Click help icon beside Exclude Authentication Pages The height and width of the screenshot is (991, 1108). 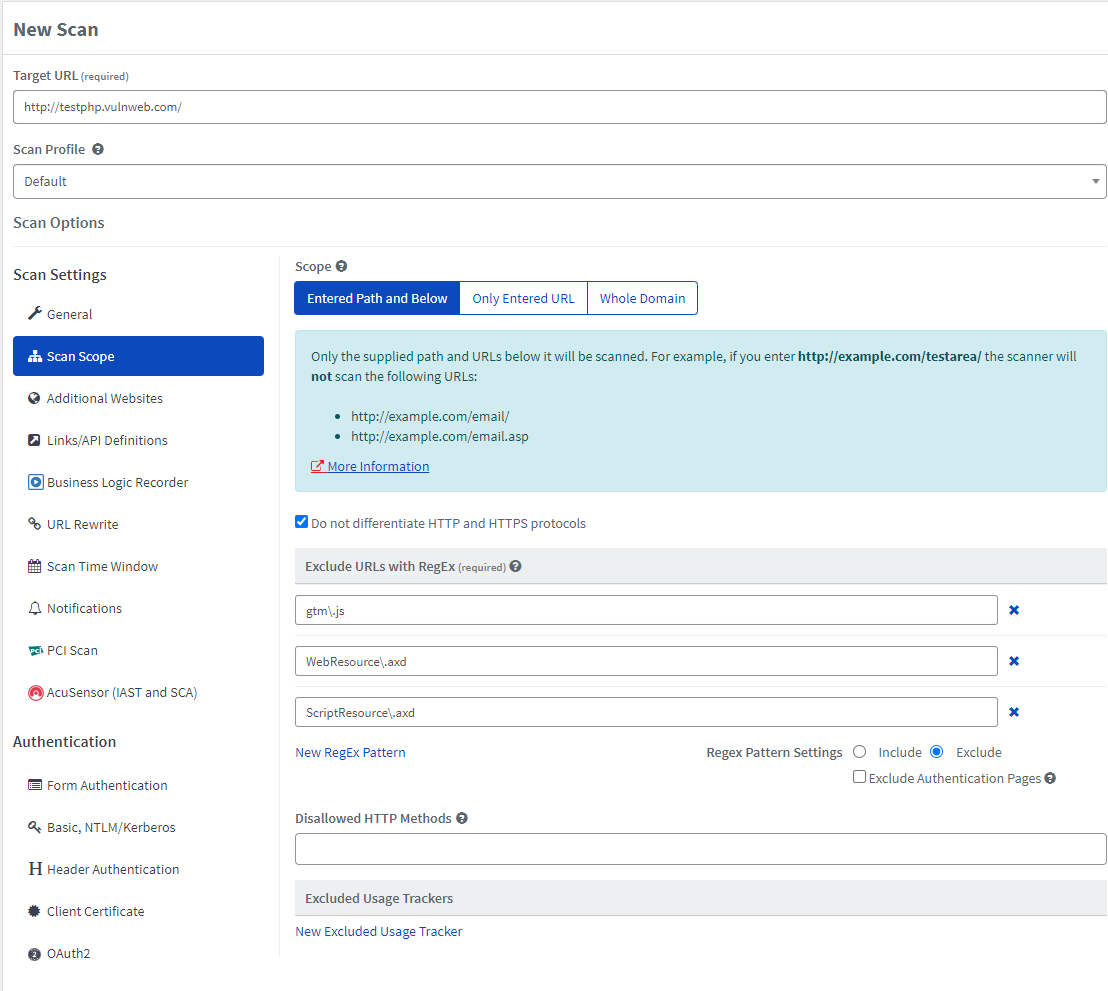point(1050,778)
